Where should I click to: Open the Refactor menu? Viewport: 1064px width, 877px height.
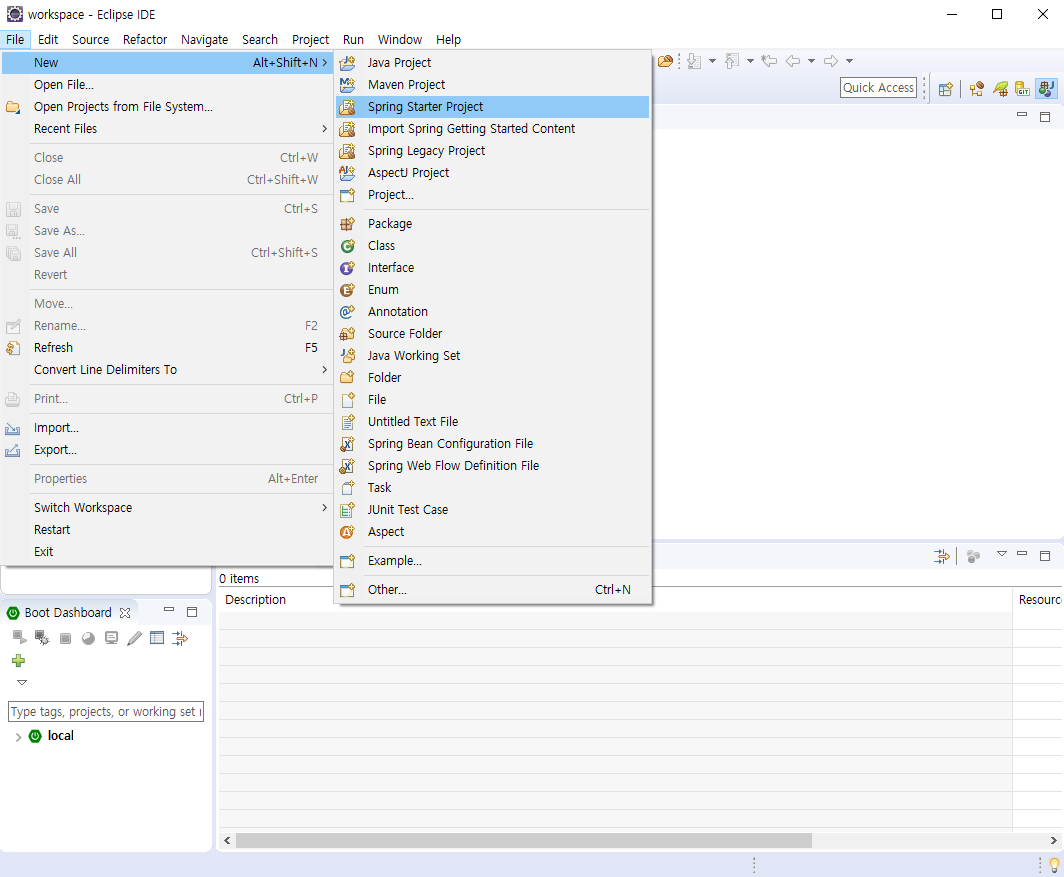click(145, 39)
